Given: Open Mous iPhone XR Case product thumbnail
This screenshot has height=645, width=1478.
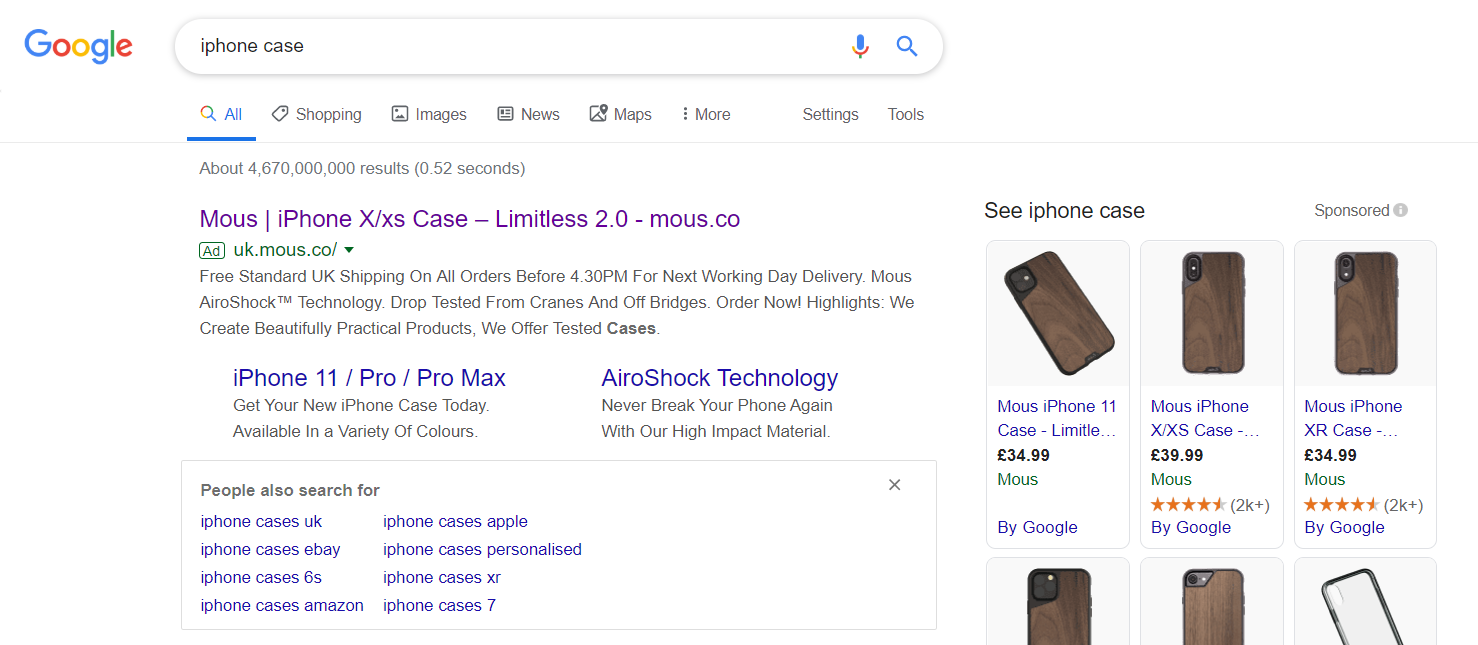Looking at the screenshot, I should (1365, 313).
